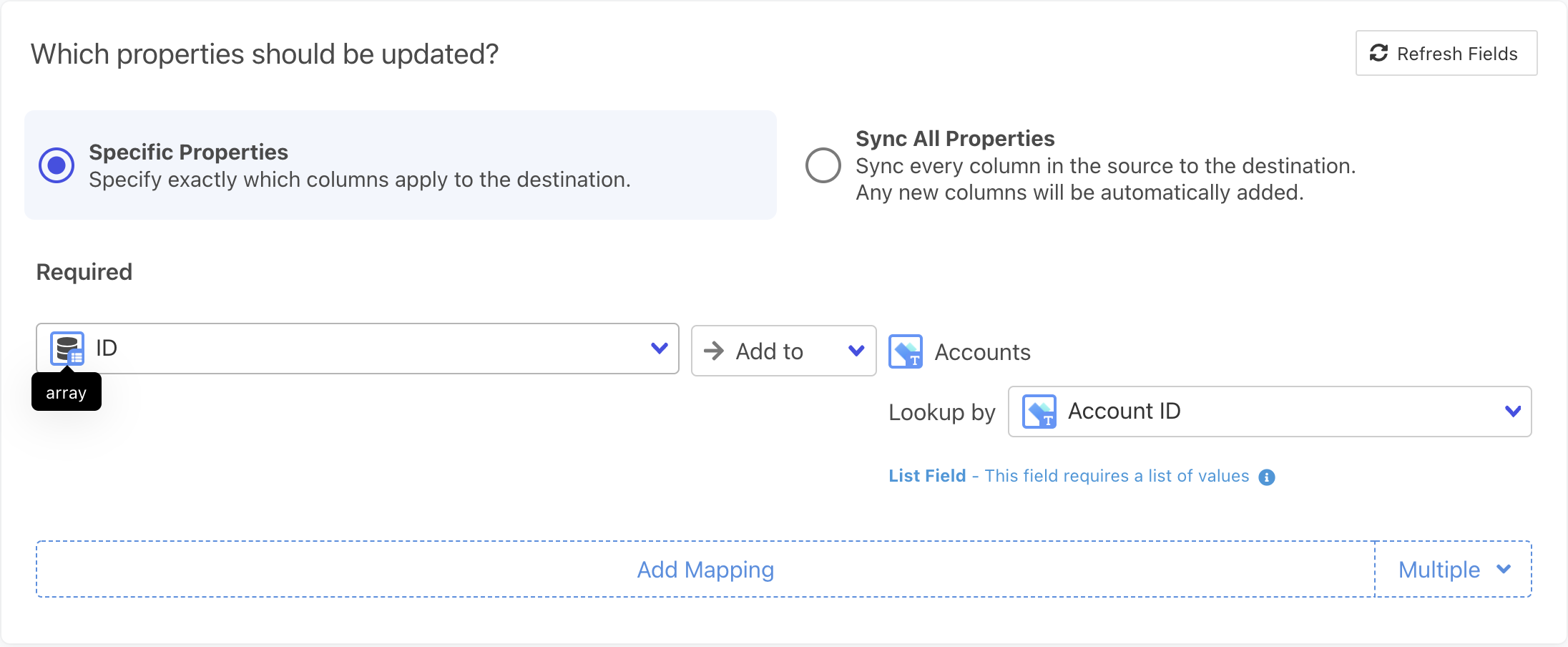
Task: Click the info icon after list of values
Action: tap(1266, 477)
